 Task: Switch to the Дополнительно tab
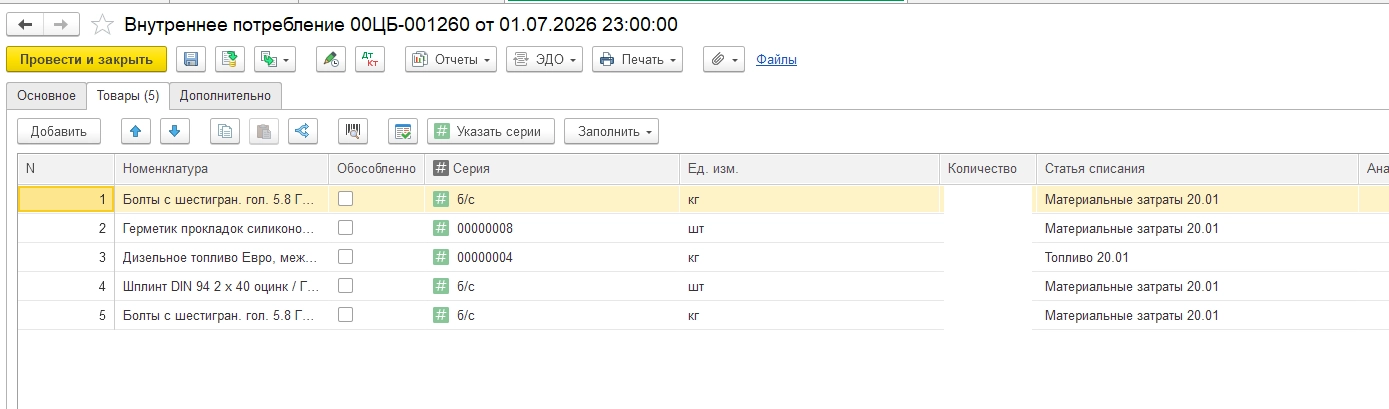(225, 96)
